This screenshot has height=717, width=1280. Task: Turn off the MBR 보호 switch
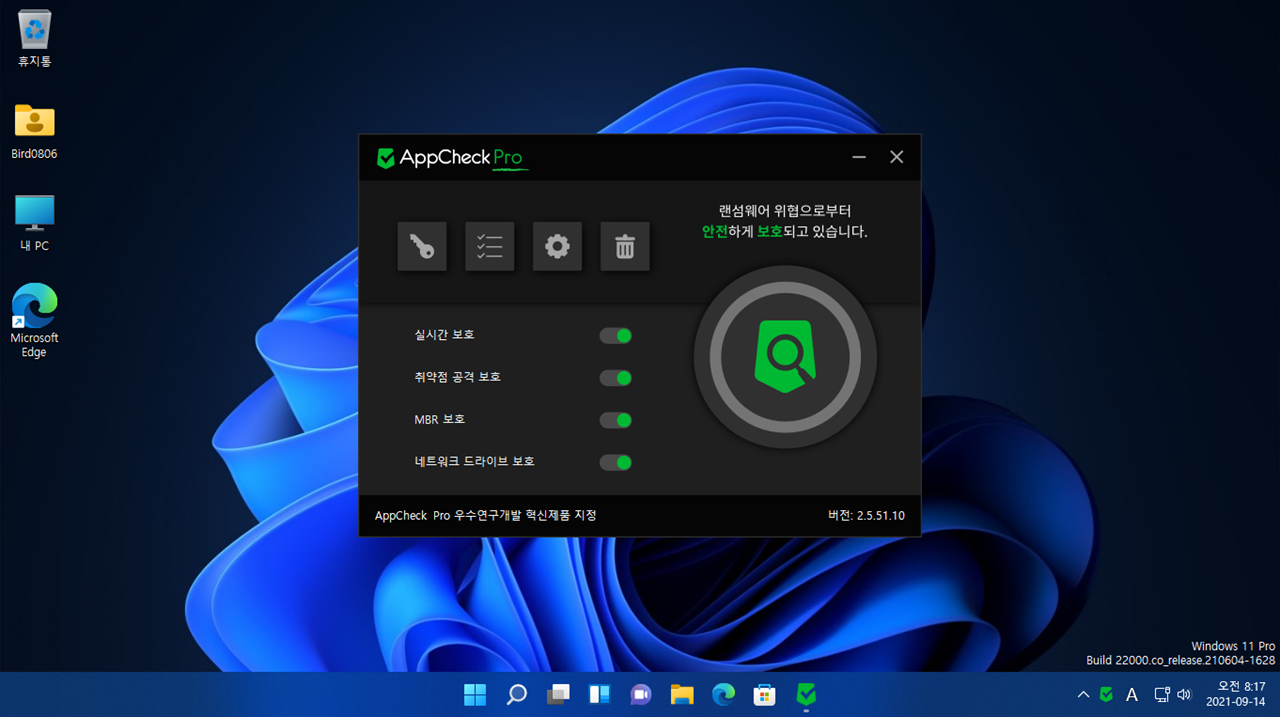pos(615,420)
